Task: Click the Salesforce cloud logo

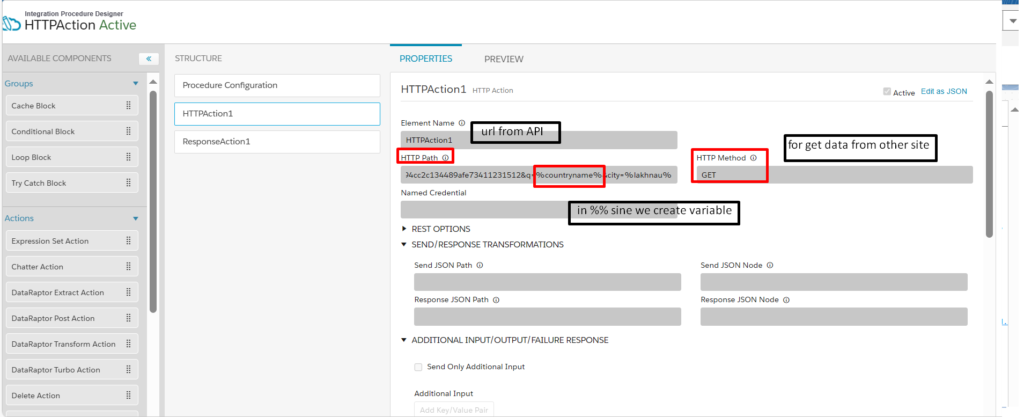Action: coord(12,25)
